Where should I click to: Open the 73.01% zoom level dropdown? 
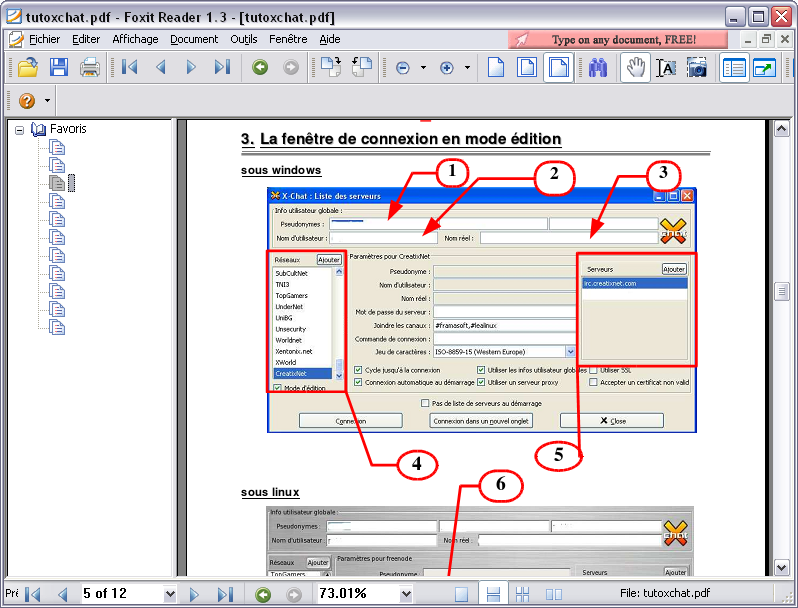tap(406, 594)
